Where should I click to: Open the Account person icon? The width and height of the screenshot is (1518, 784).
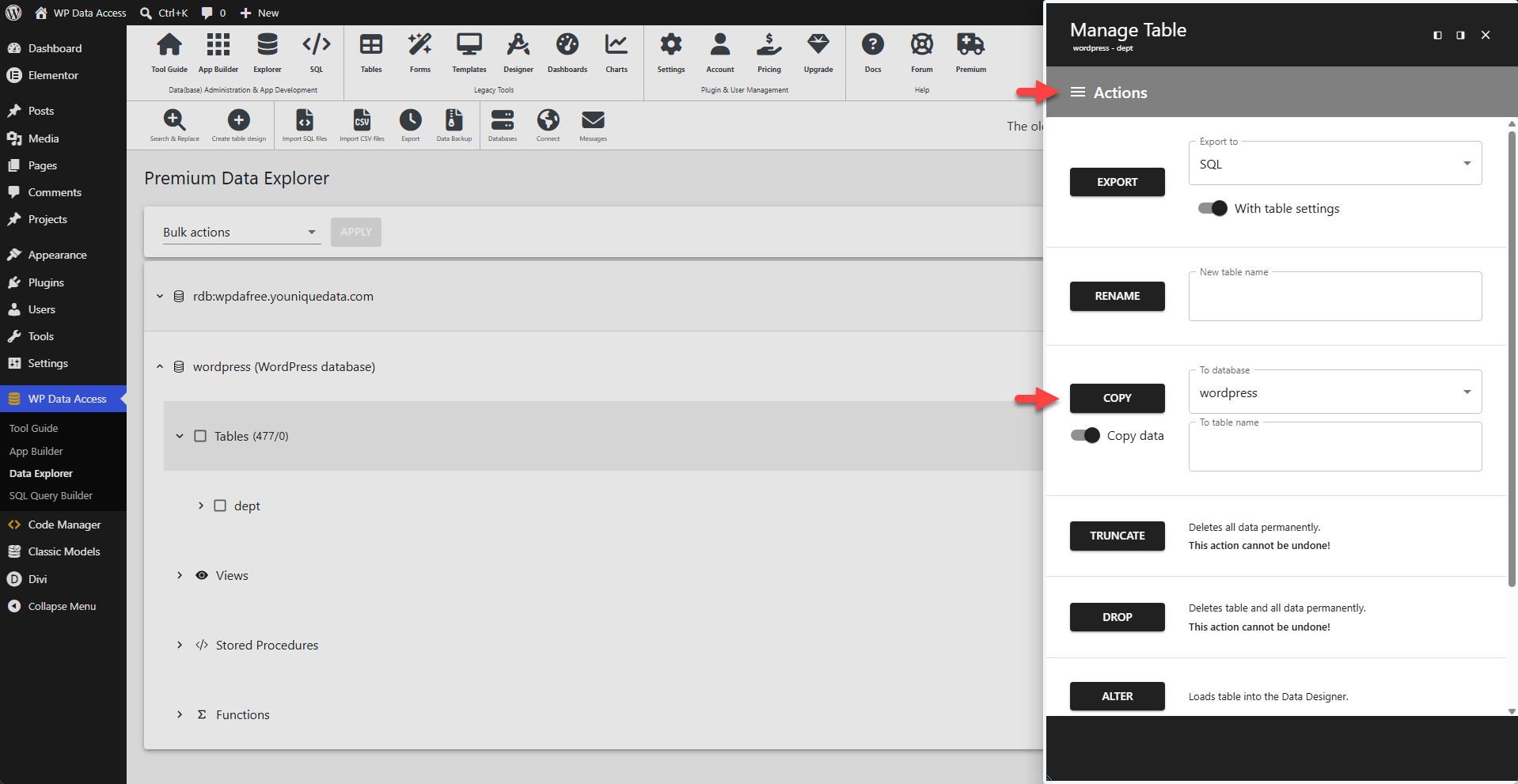coord(720,45)
